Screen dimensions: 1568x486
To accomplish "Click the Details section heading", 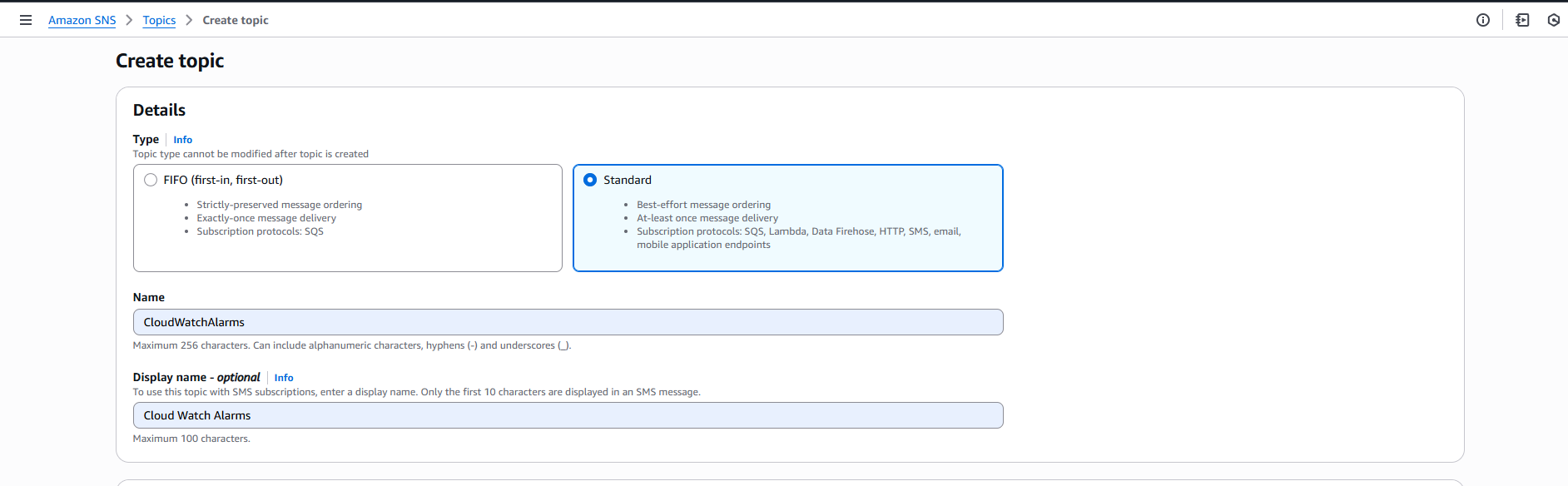I will [159, 110].
